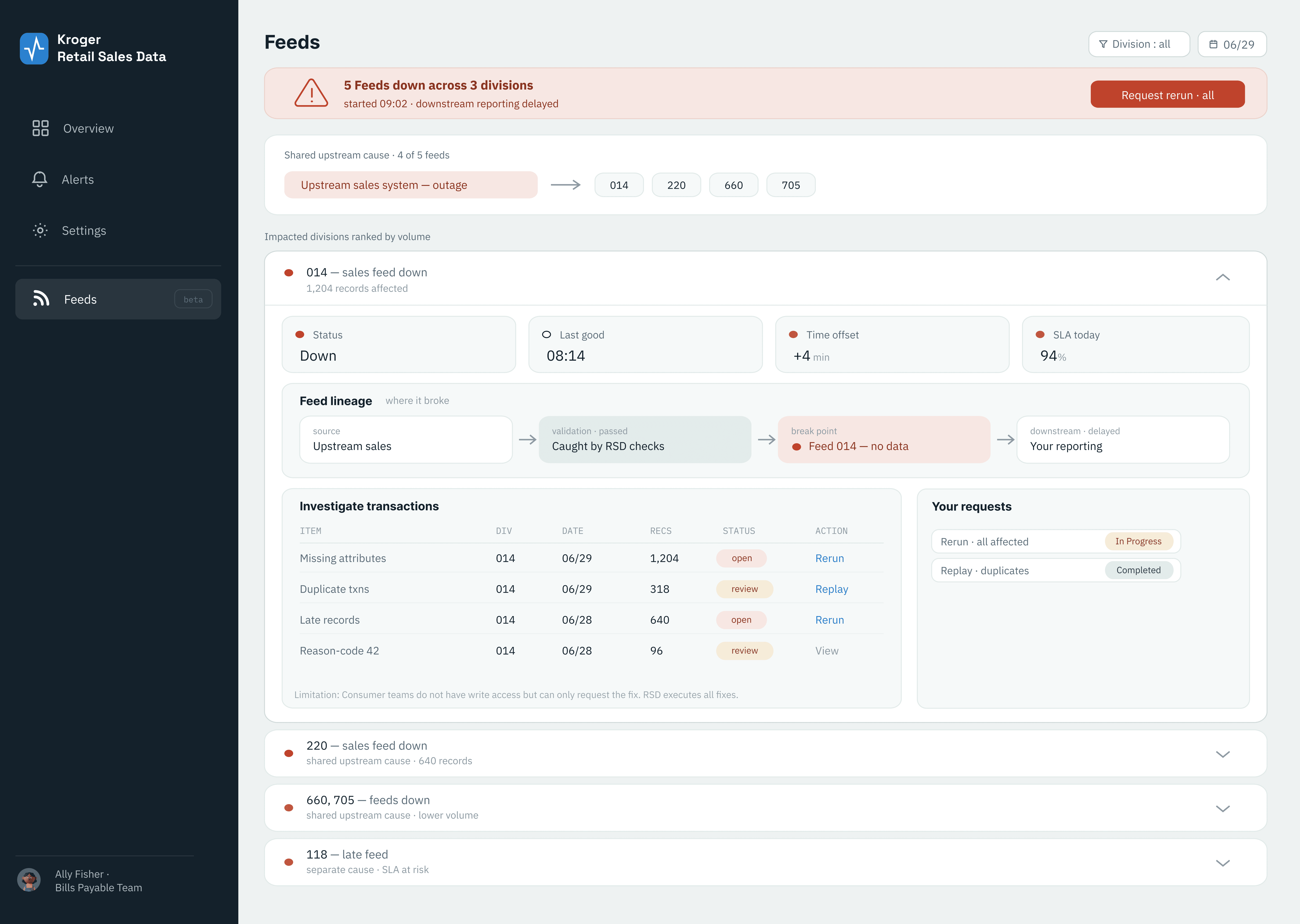1300x924 pixels.
Task: Click the RECS column header
Action: (x=661, y=531)
